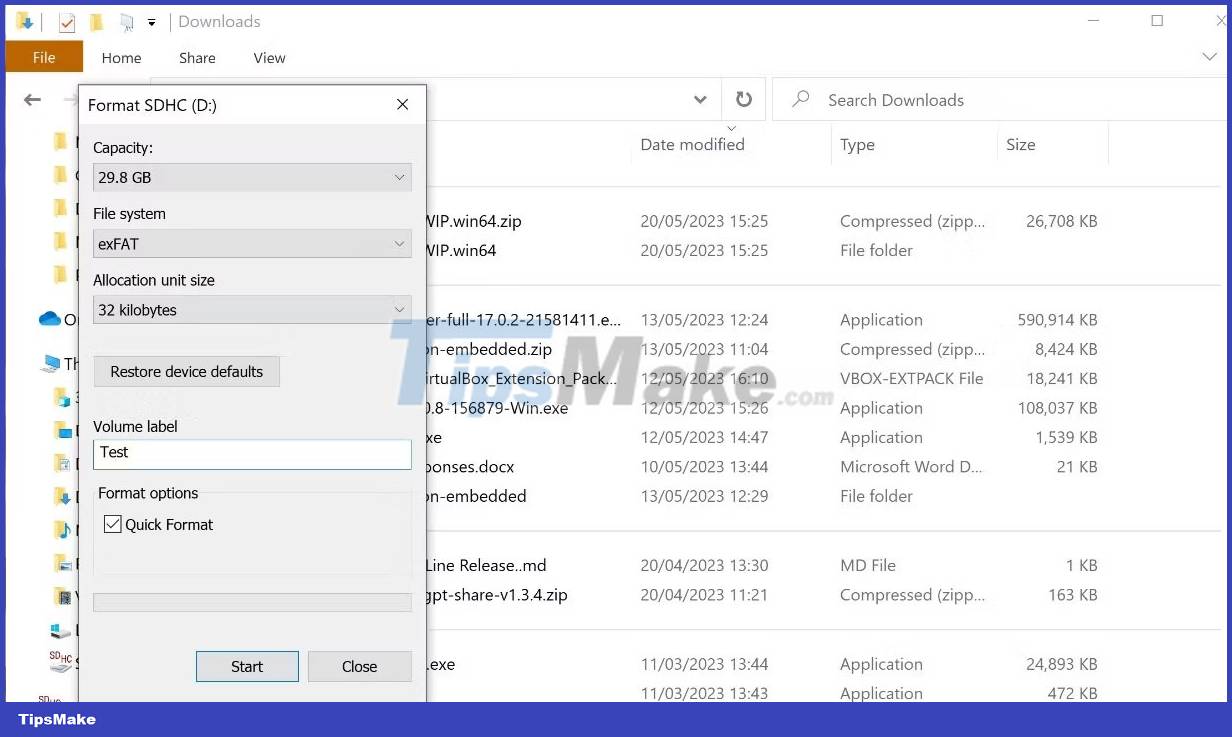Open the File system dropdown showing exFAT

point(252,244)
